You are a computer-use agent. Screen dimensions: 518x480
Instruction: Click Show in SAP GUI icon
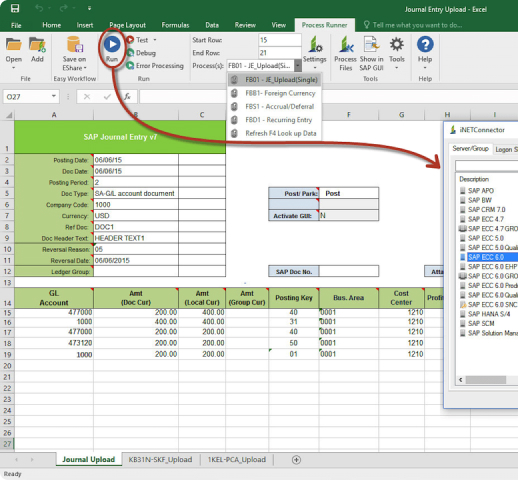[x=371, y=45]
